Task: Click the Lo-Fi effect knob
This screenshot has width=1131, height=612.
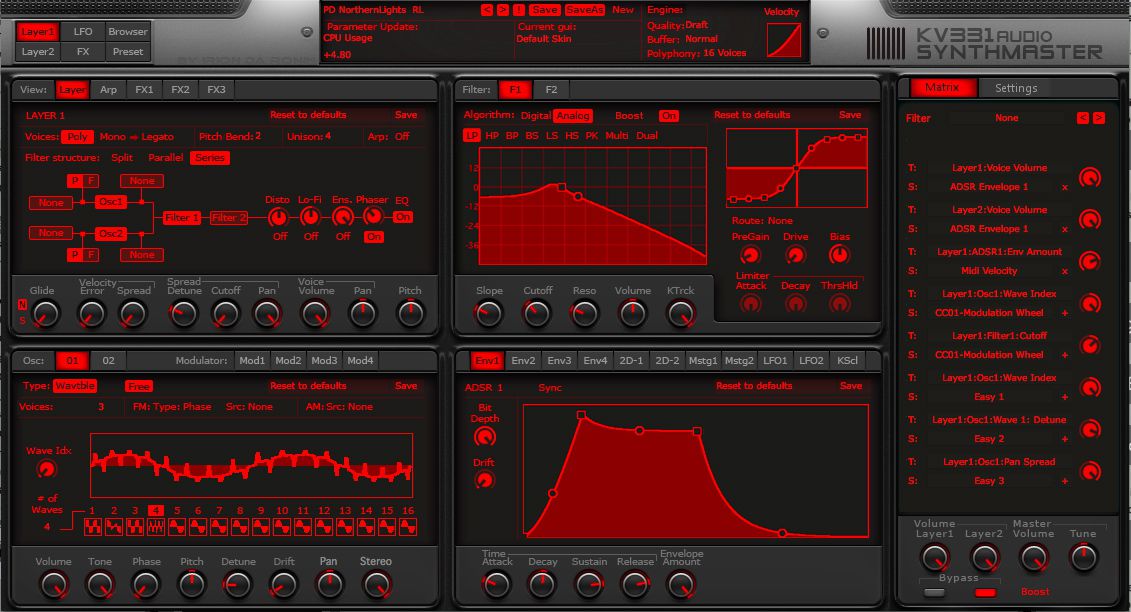Action: [x=310, y=217]
